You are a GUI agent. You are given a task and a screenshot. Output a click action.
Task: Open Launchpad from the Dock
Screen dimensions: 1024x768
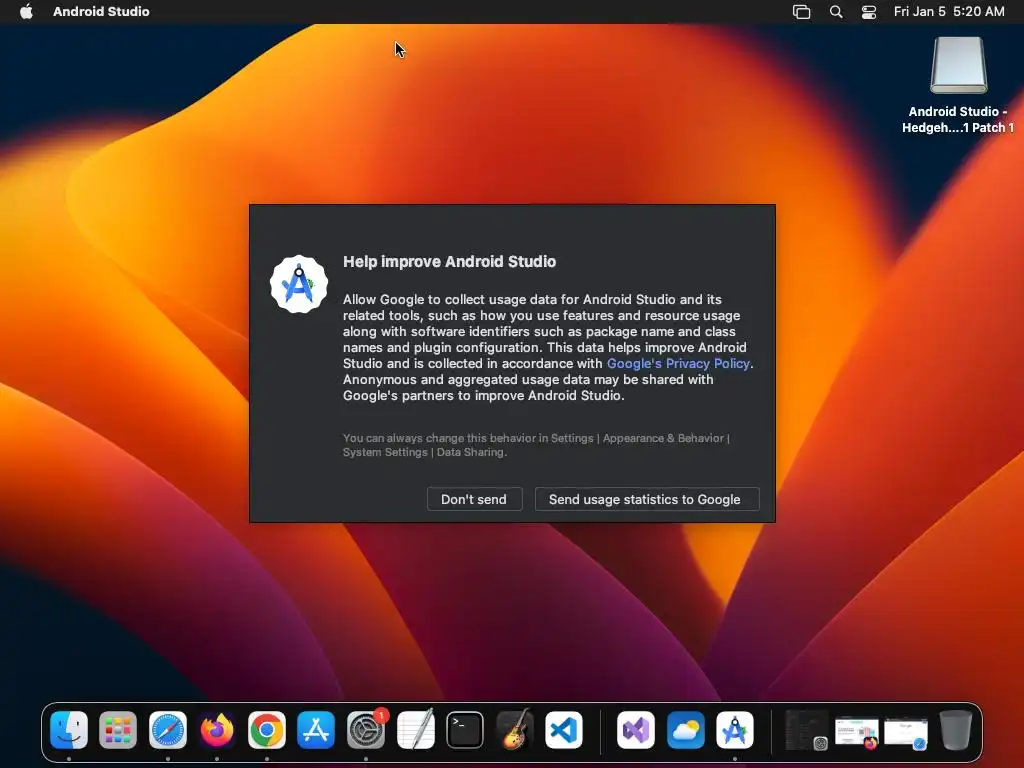coord(118,729)
